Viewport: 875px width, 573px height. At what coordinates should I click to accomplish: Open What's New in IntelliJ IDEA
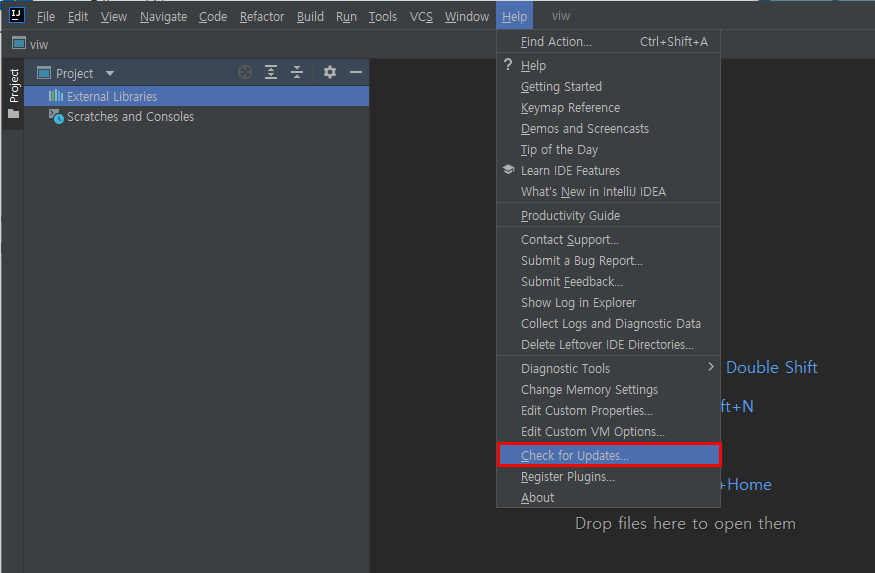[x=608, y=191]
